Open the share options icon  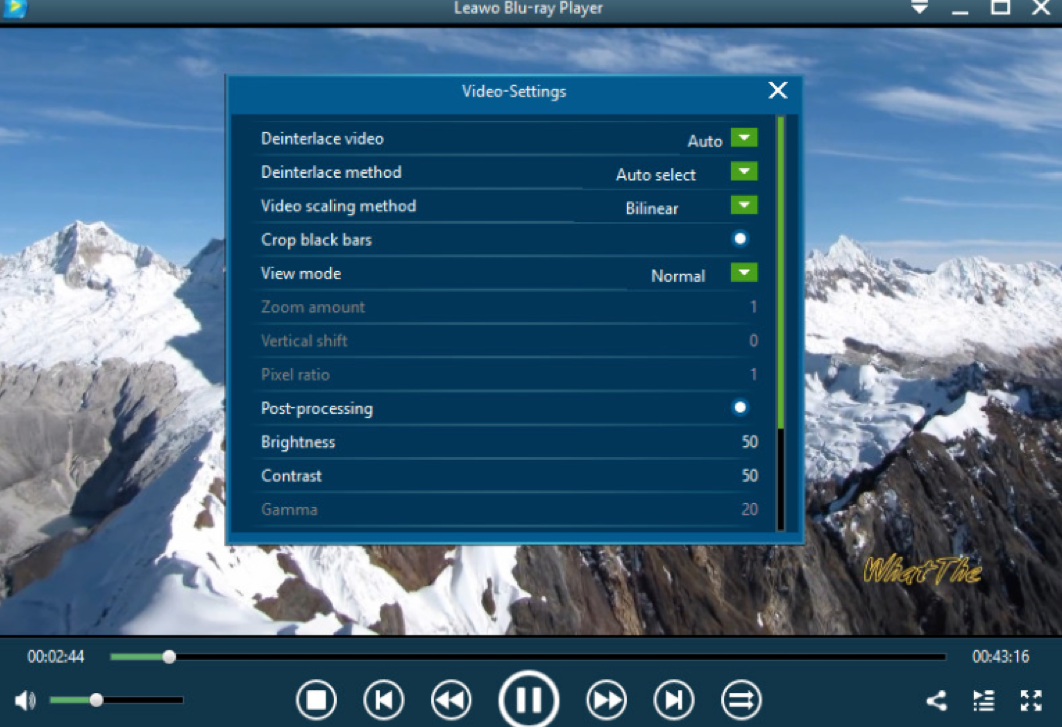[x=936, y=701]
